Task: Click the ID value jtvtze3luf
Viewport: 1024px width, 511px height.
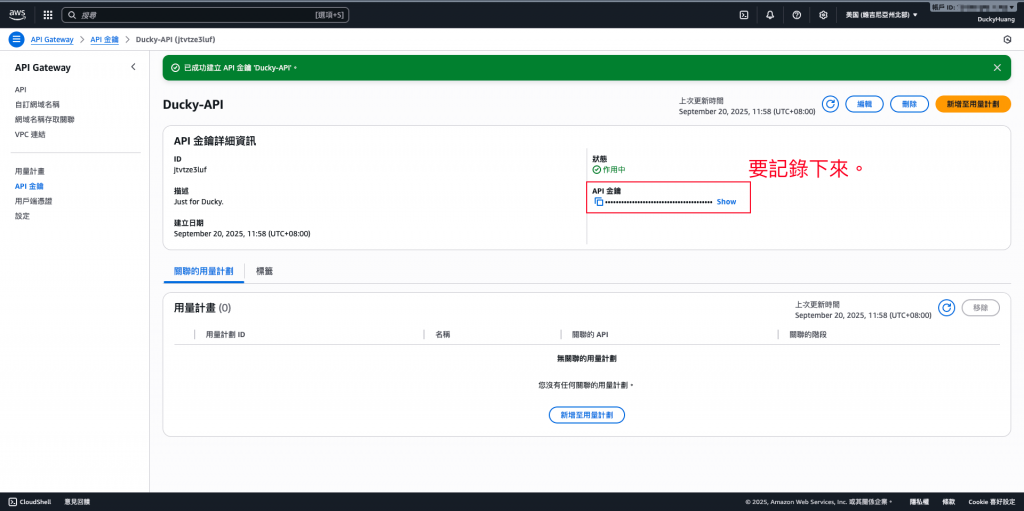Action: tap(190, 170)
